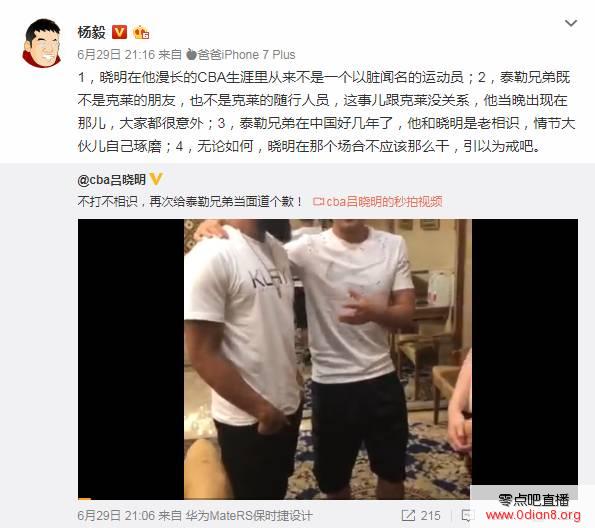Screen dimensions: 595x528
Task: Click the apple icon before 爸爸iPhone 7 Plus
Action: pyautogui.click(x=191, y=55)
